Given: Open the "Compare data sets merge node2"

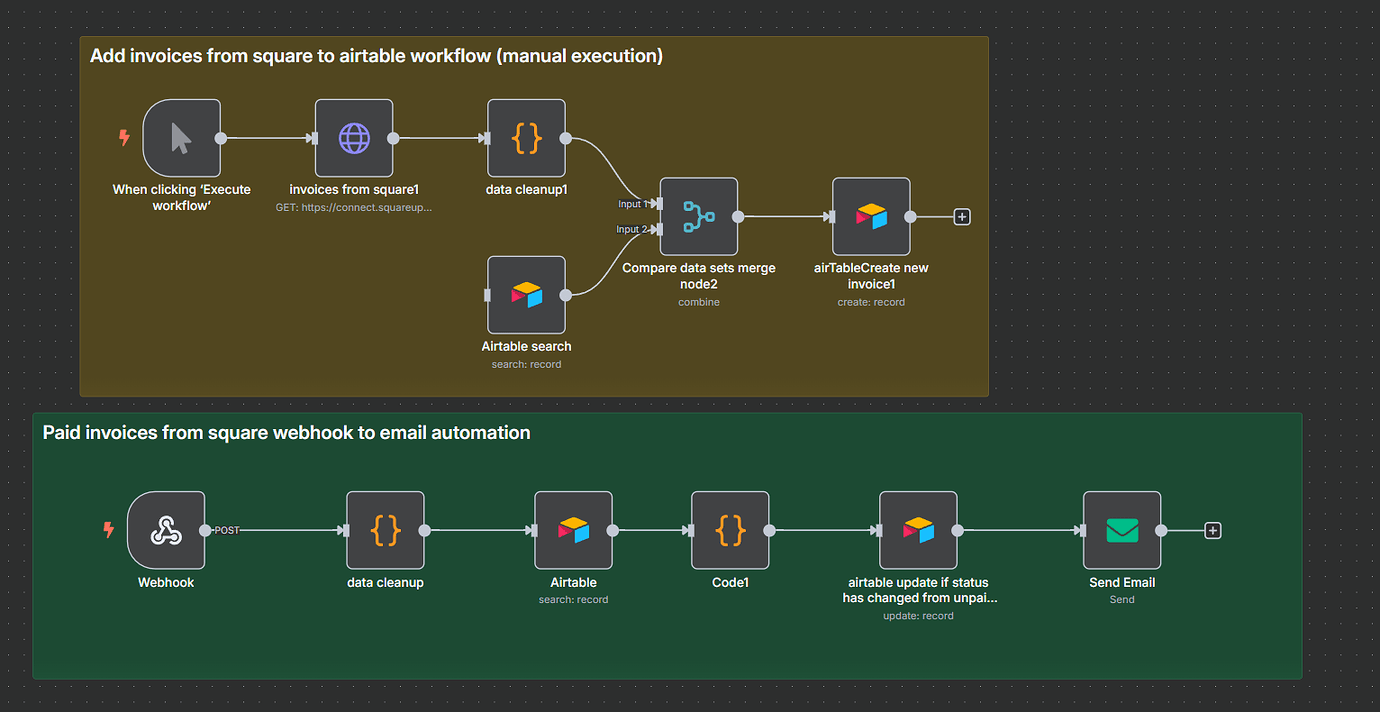Looking at the screenshot, I should (698, 216).
